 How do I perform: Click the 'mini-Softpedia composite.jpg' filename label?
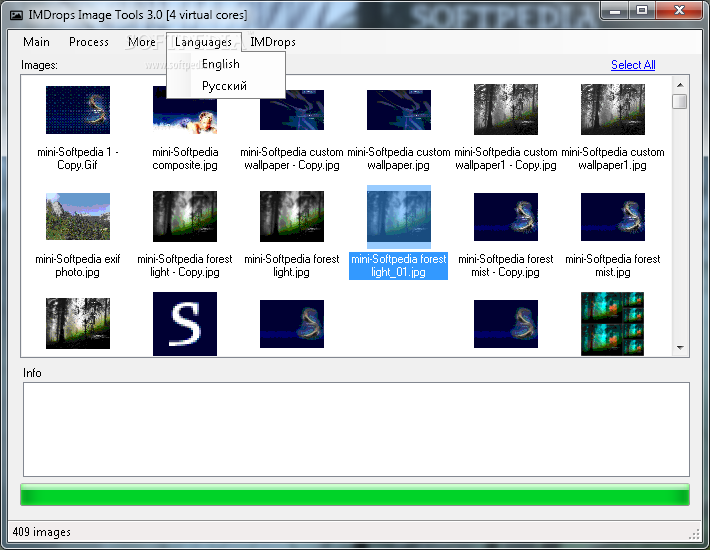185,158
